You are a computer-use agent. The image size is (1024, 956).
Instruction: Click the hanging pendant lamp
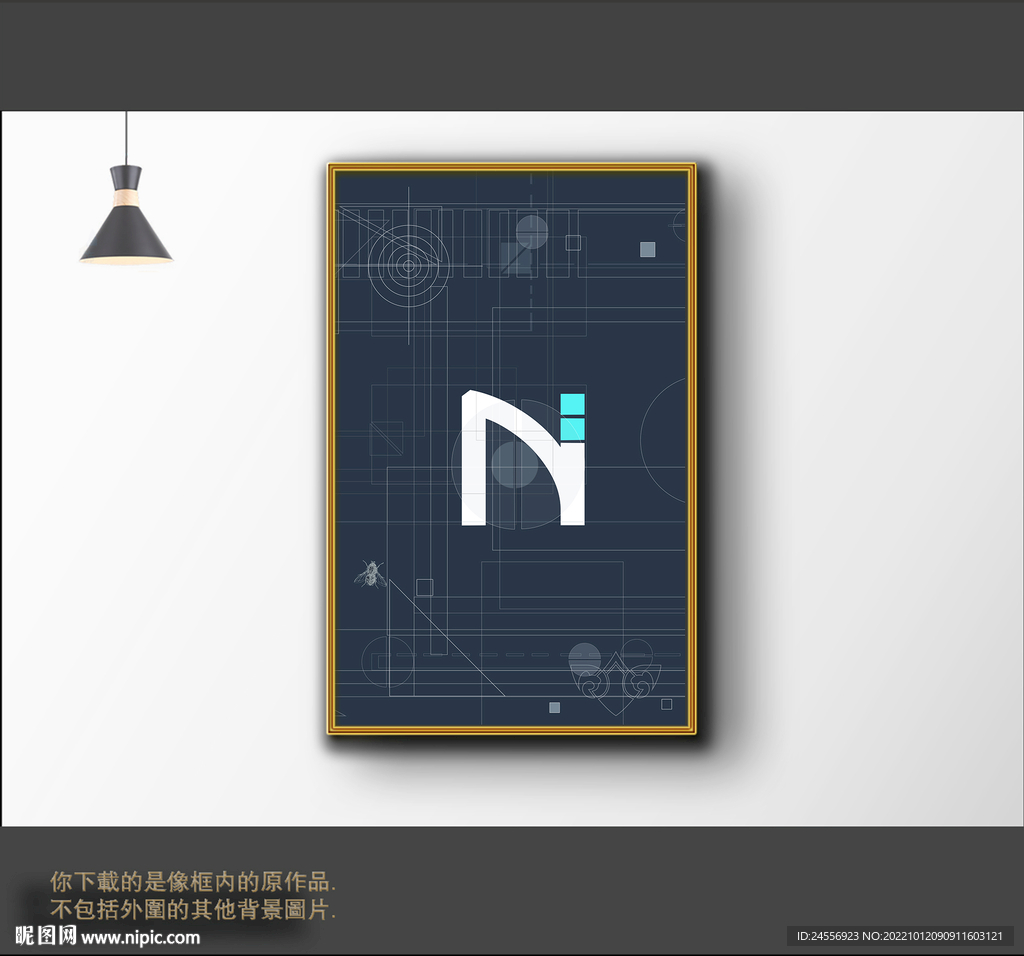point(126,189)
